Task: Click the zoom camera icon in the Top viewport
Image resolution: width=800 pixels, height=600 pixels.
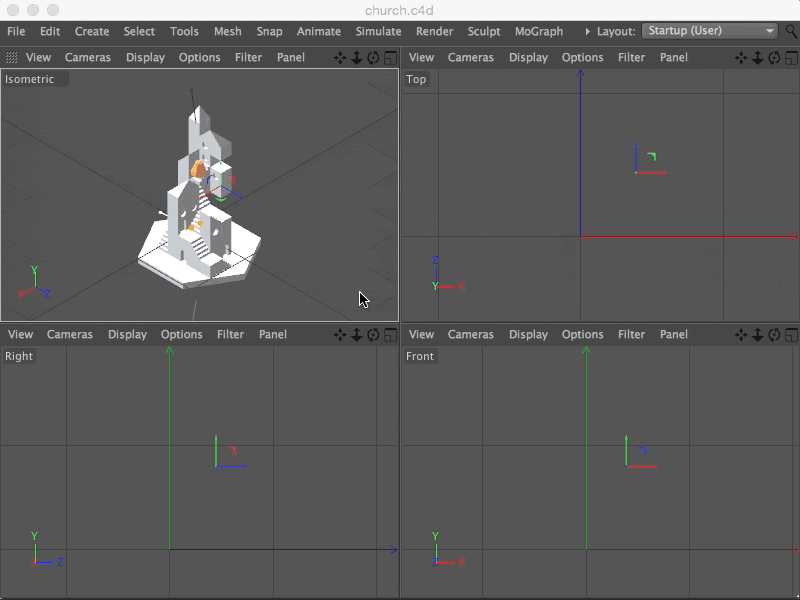Action: 756,57
